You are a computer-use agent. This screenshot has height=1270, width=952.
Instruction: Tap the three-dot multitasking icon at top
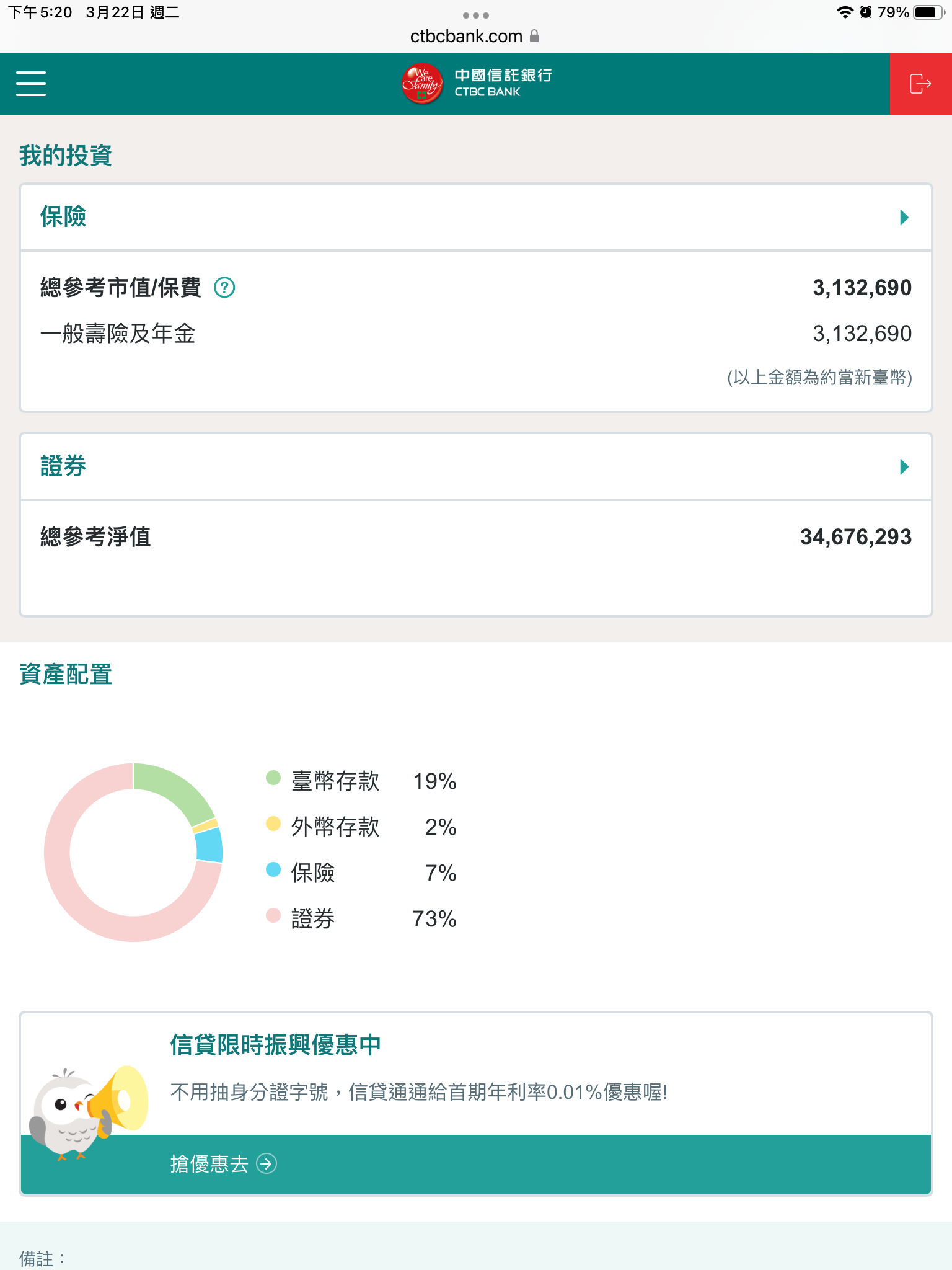pos(476,15)
